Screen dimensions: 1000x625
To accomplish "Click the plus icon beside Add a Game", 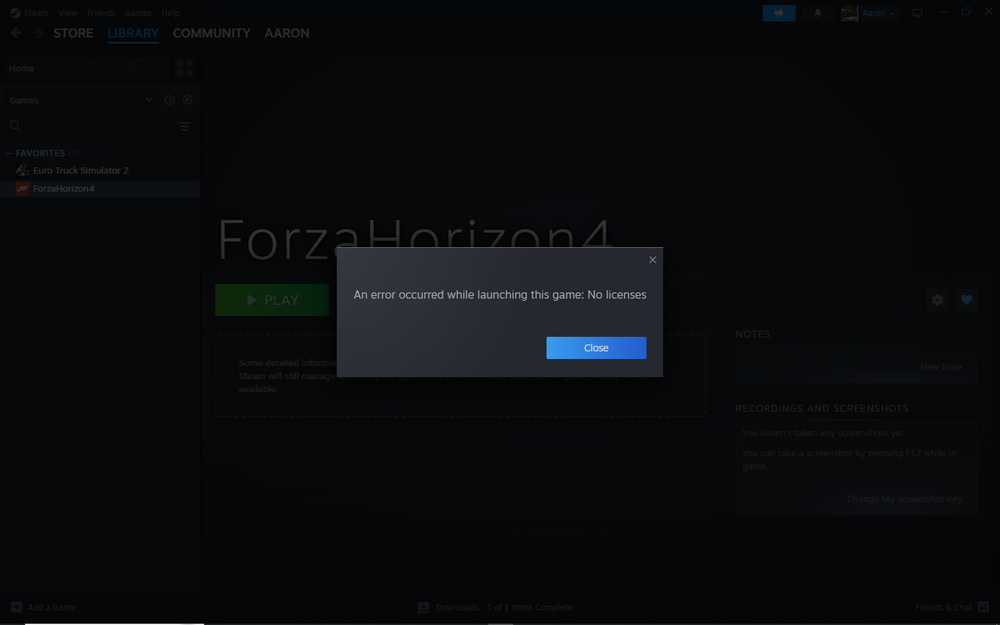I will point(17,607).
